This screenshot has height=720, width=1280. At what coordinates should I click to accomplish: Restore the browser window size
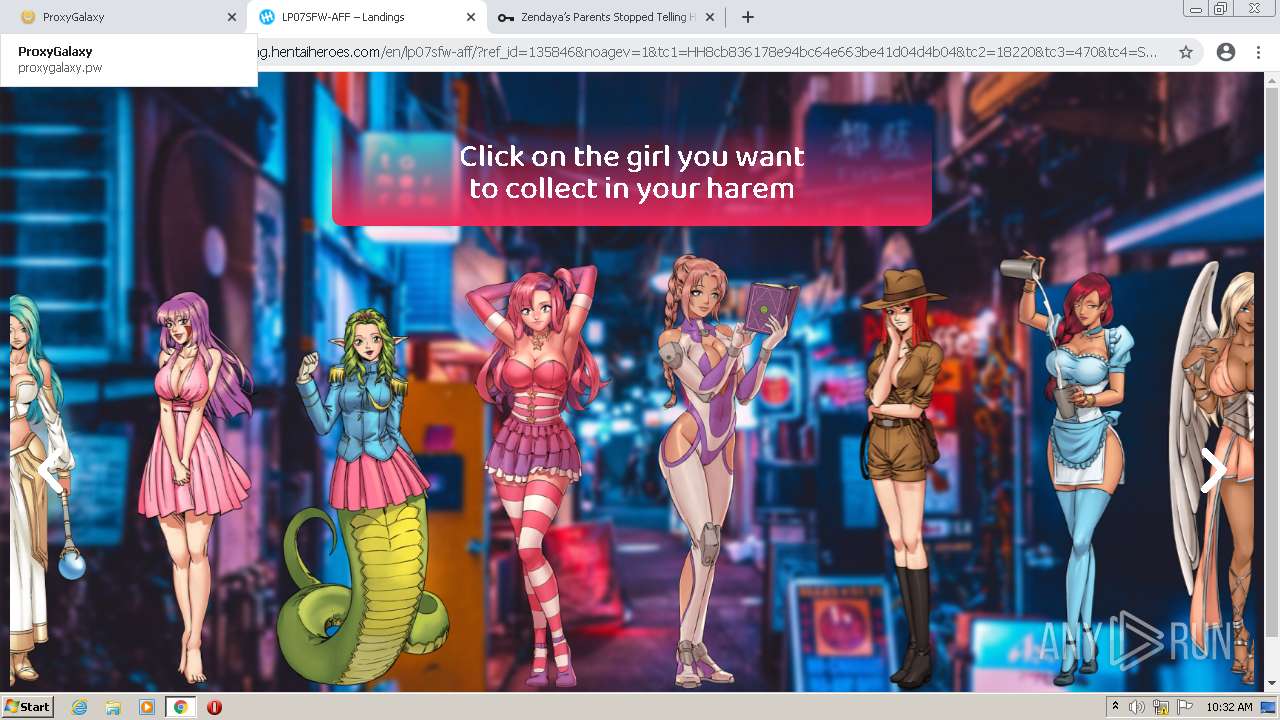(x=1221, y=8)
